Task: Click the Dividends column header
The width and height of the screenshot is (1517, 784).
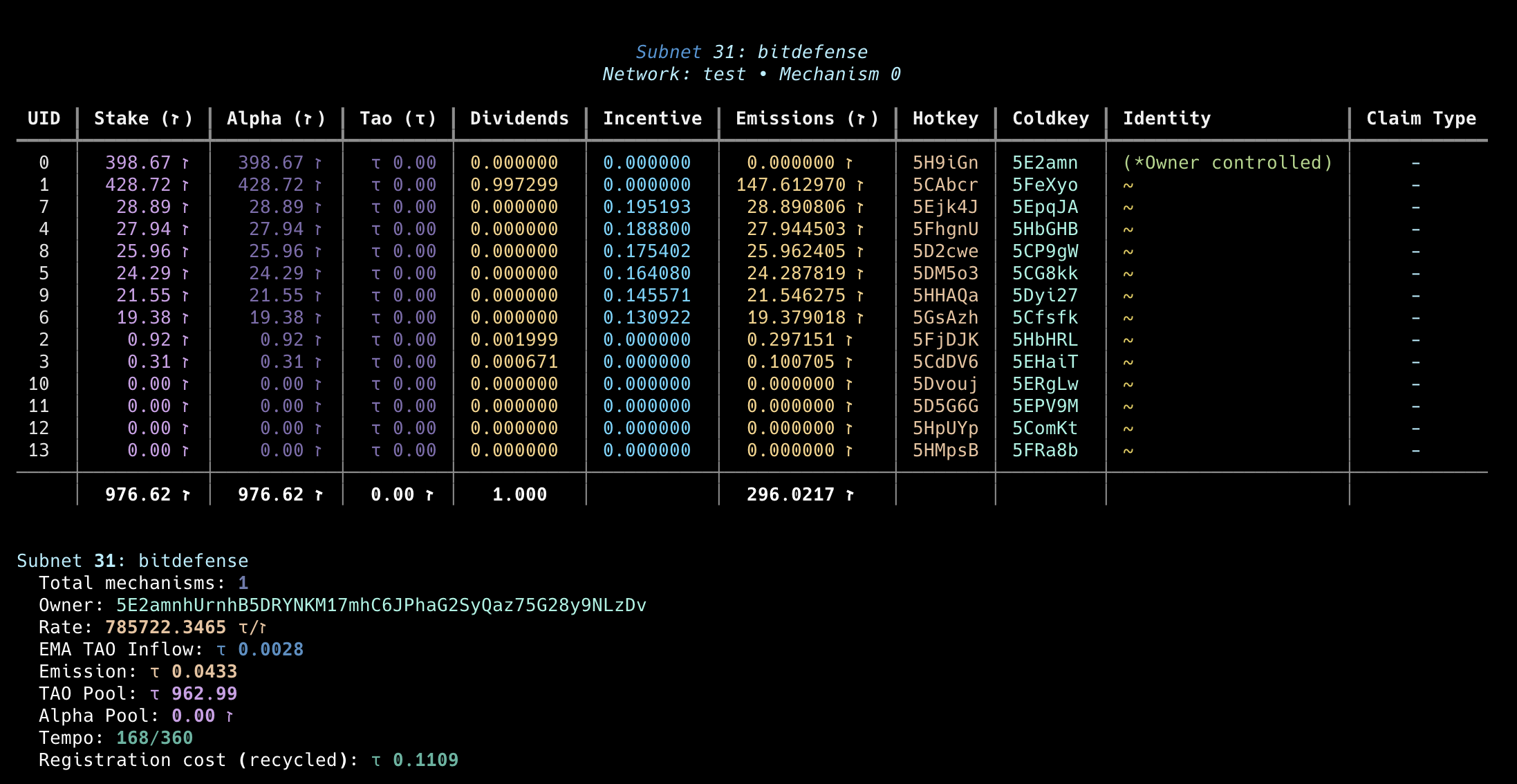Action: point(519,118)
